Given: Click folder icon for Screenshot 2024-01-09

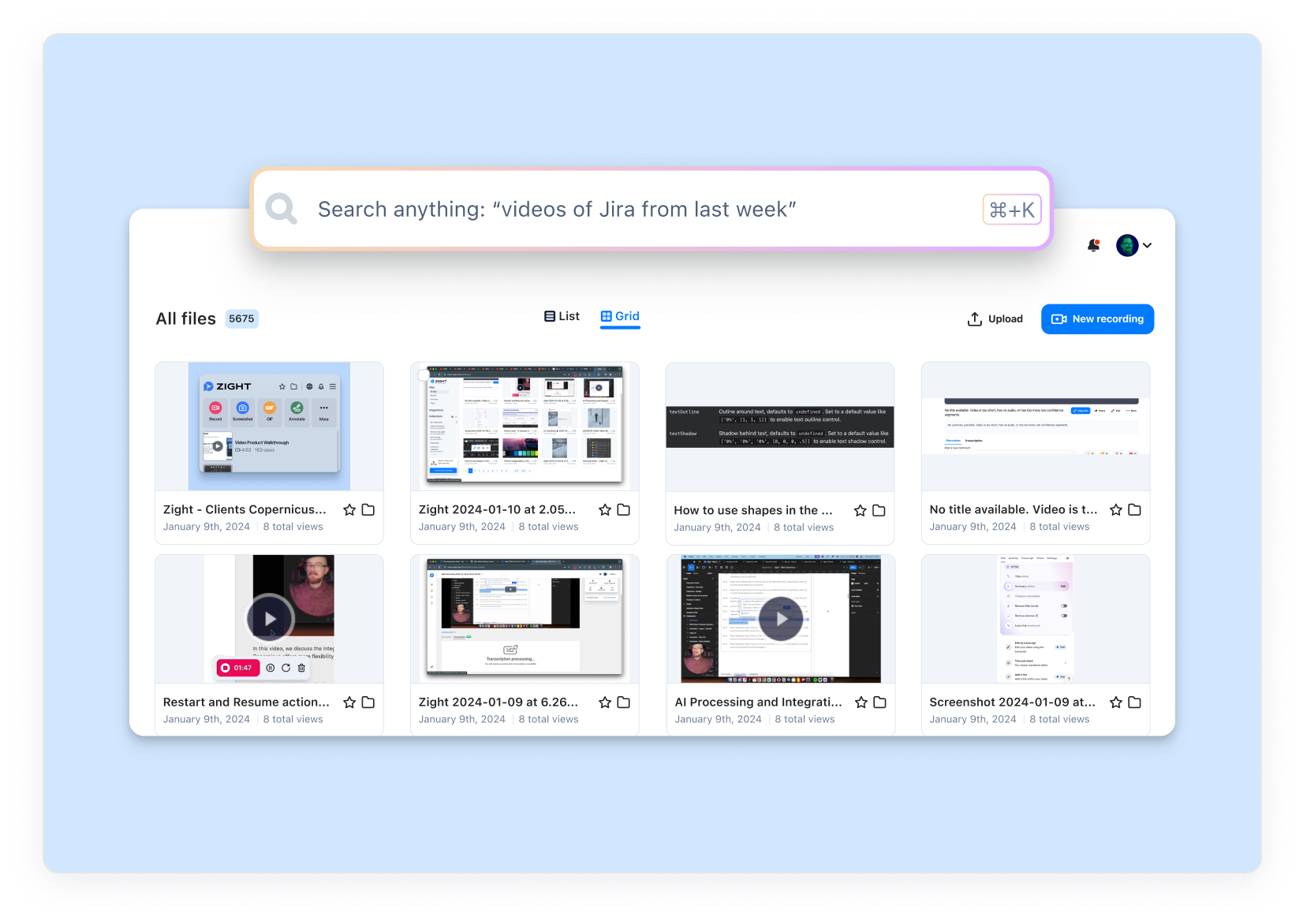Looking at the screenshot, I should coord(1135,702).
